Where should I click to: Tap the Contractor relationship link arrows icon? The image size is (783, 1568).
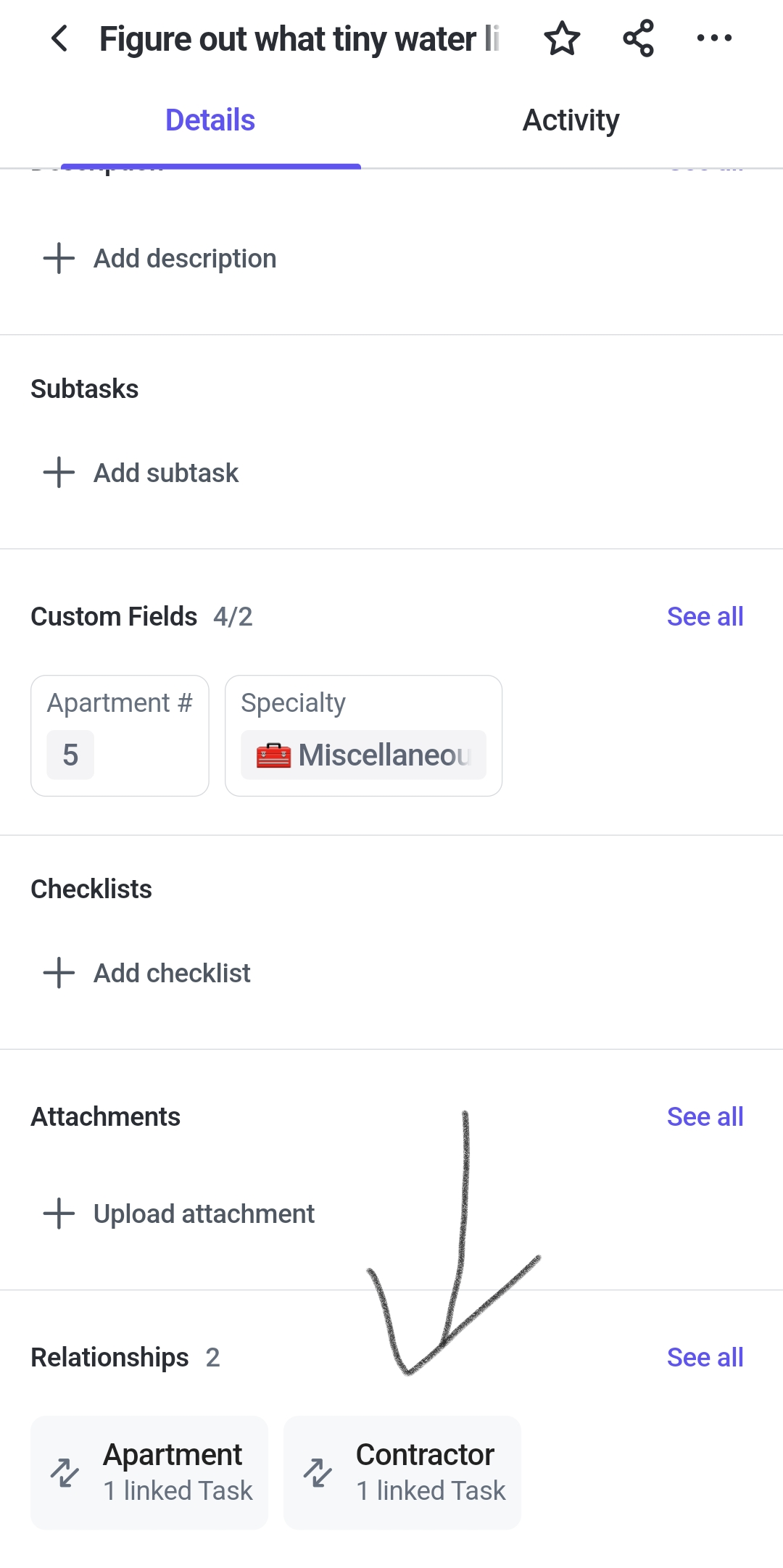[x=318, y=1472]
